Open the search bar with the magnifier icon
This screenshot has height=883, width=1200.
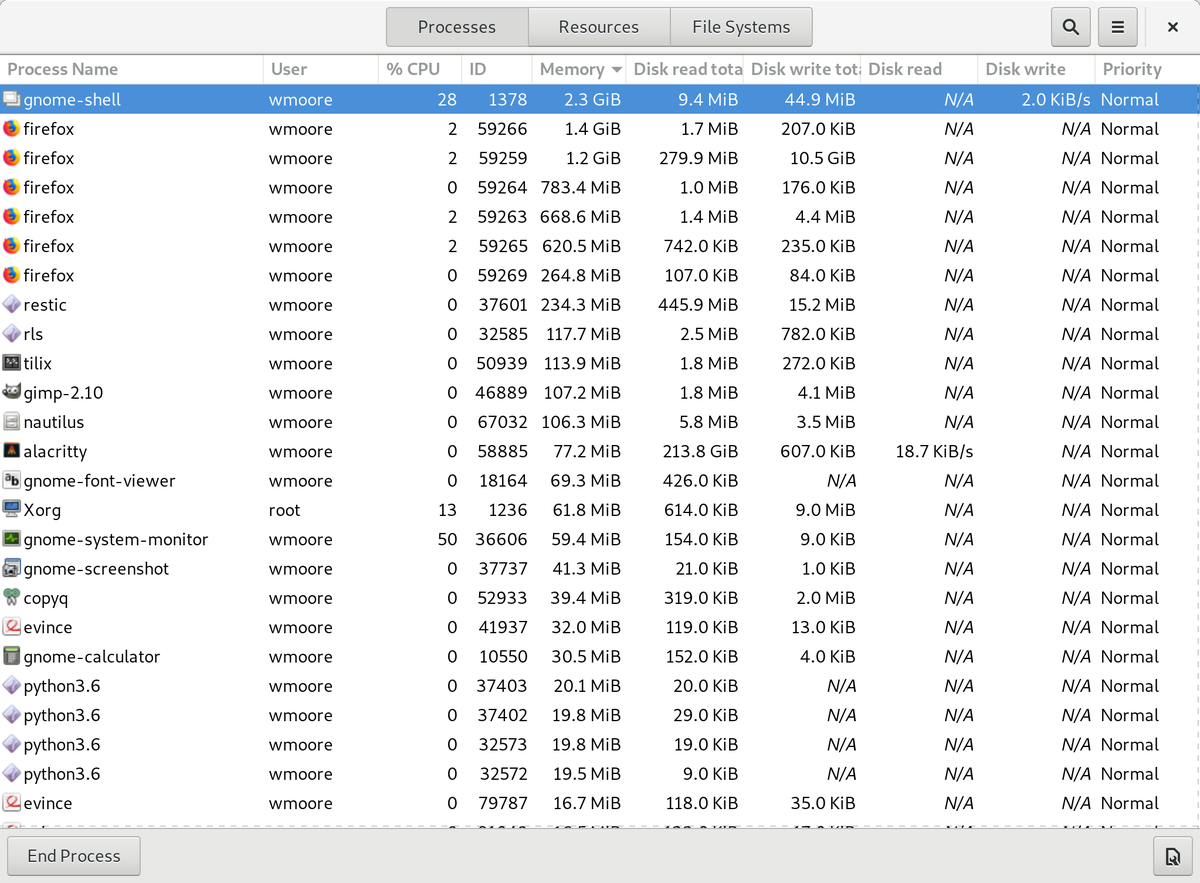(x=1070, y=26)
